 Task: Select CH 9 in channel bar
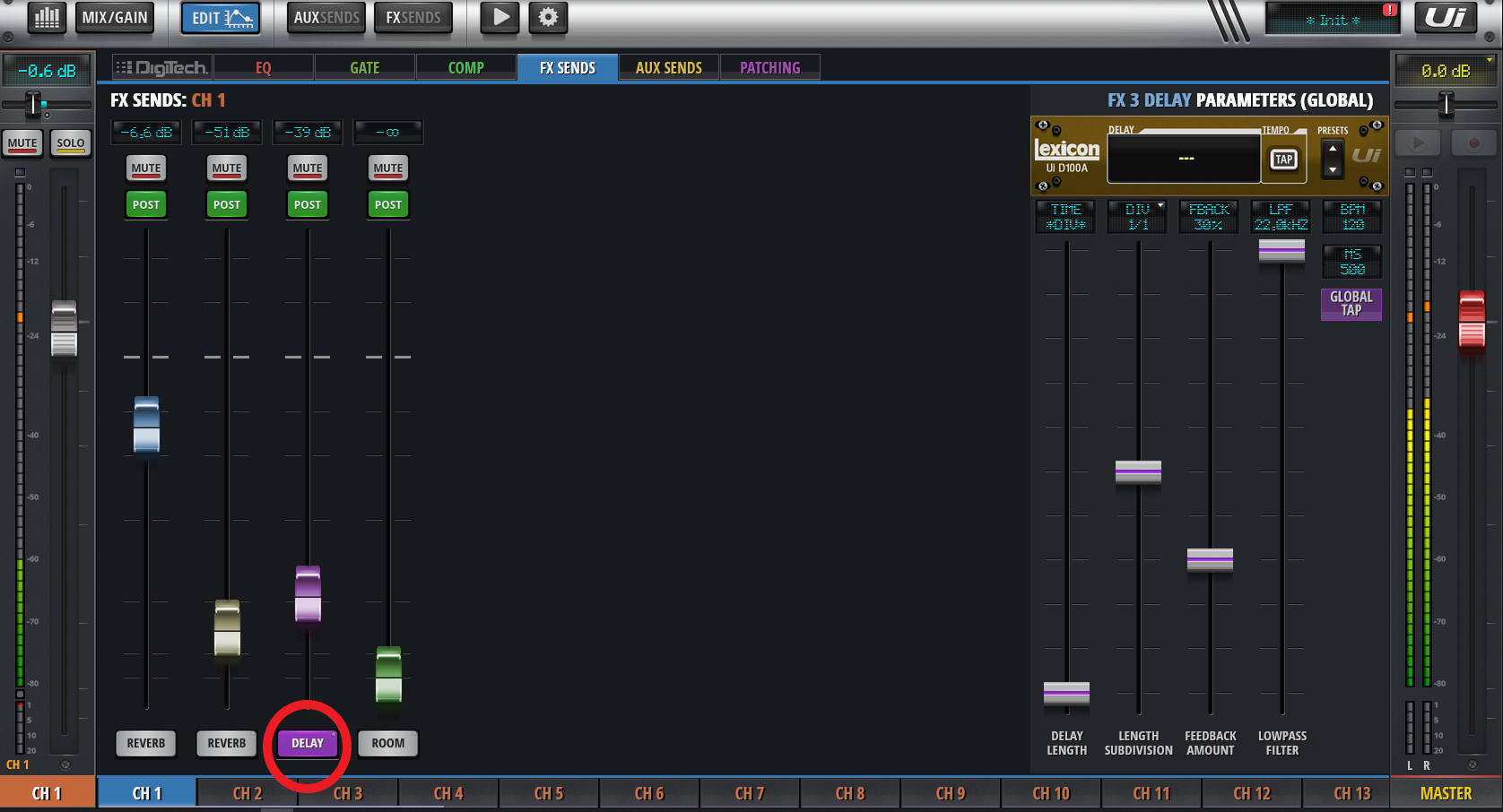(x=951, y=793)
